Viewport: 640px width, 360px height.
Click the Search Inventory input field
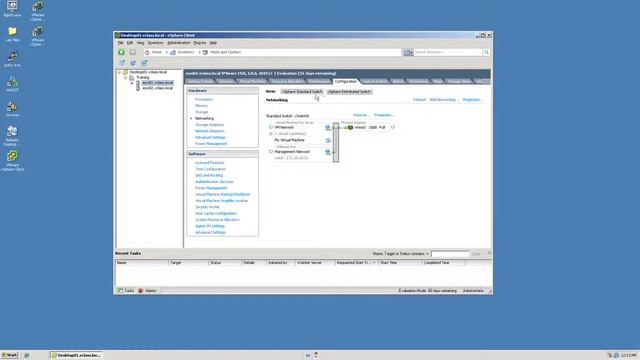448,52
